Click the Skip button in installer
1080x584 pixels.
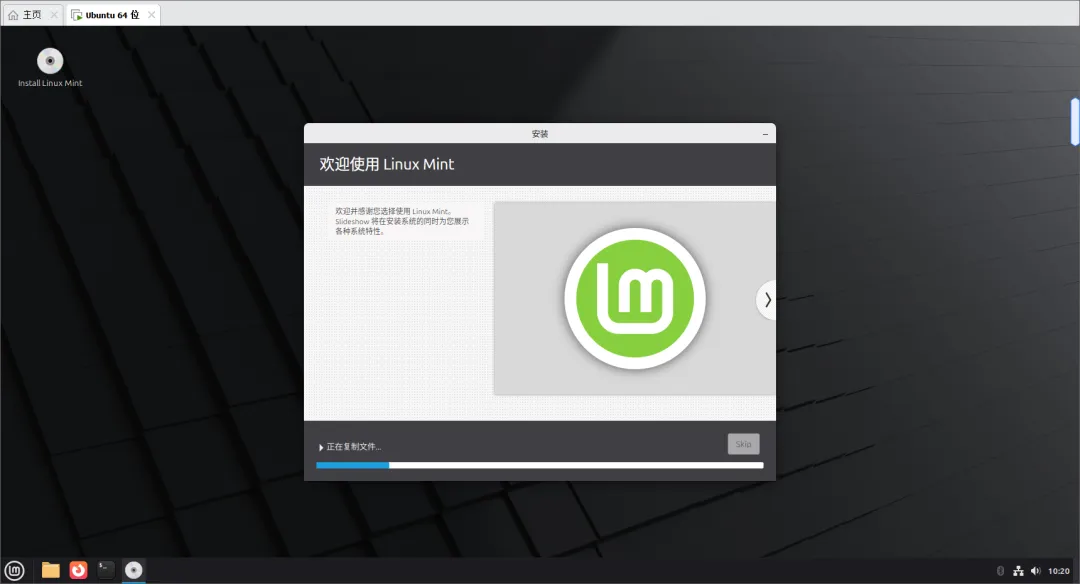pyautogui.click(x=743, y=444)
